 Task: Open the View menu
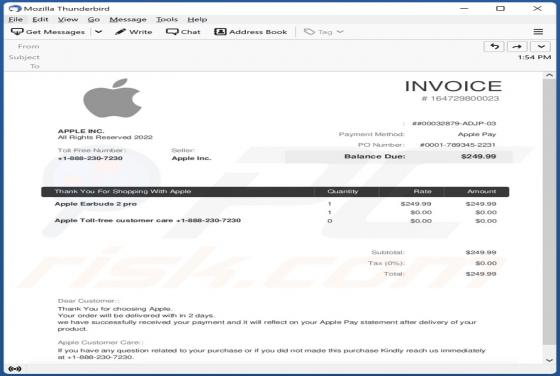click(x=68, y=19)
